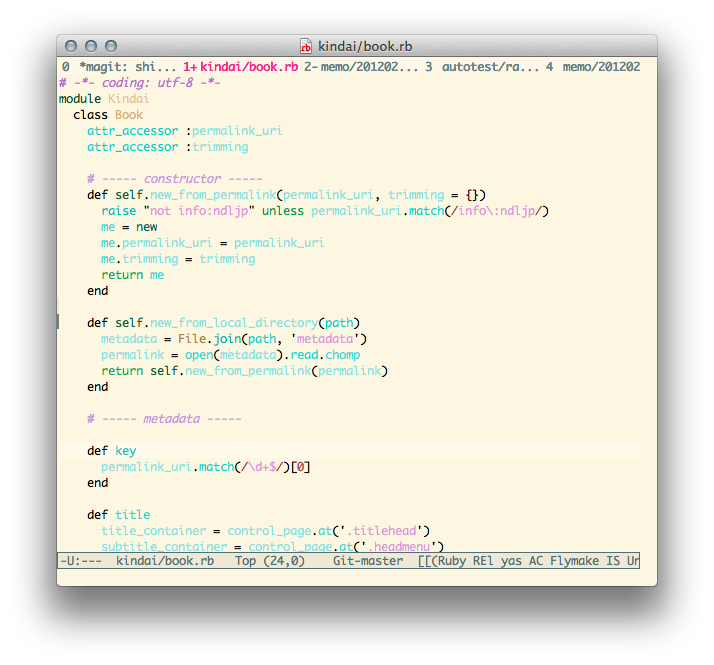
Task: Place cursor on :trimming accessor symbol
Action: pyautogui.click(x=217, y=147)
